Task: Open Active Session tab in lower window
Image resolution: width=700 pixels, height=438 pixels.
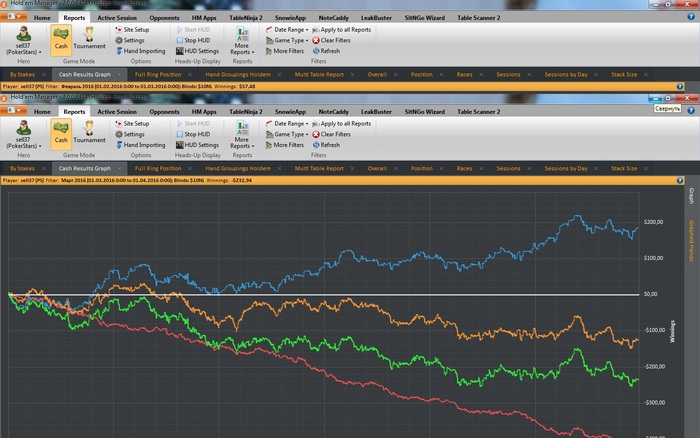Action: [x=117, y=112]
